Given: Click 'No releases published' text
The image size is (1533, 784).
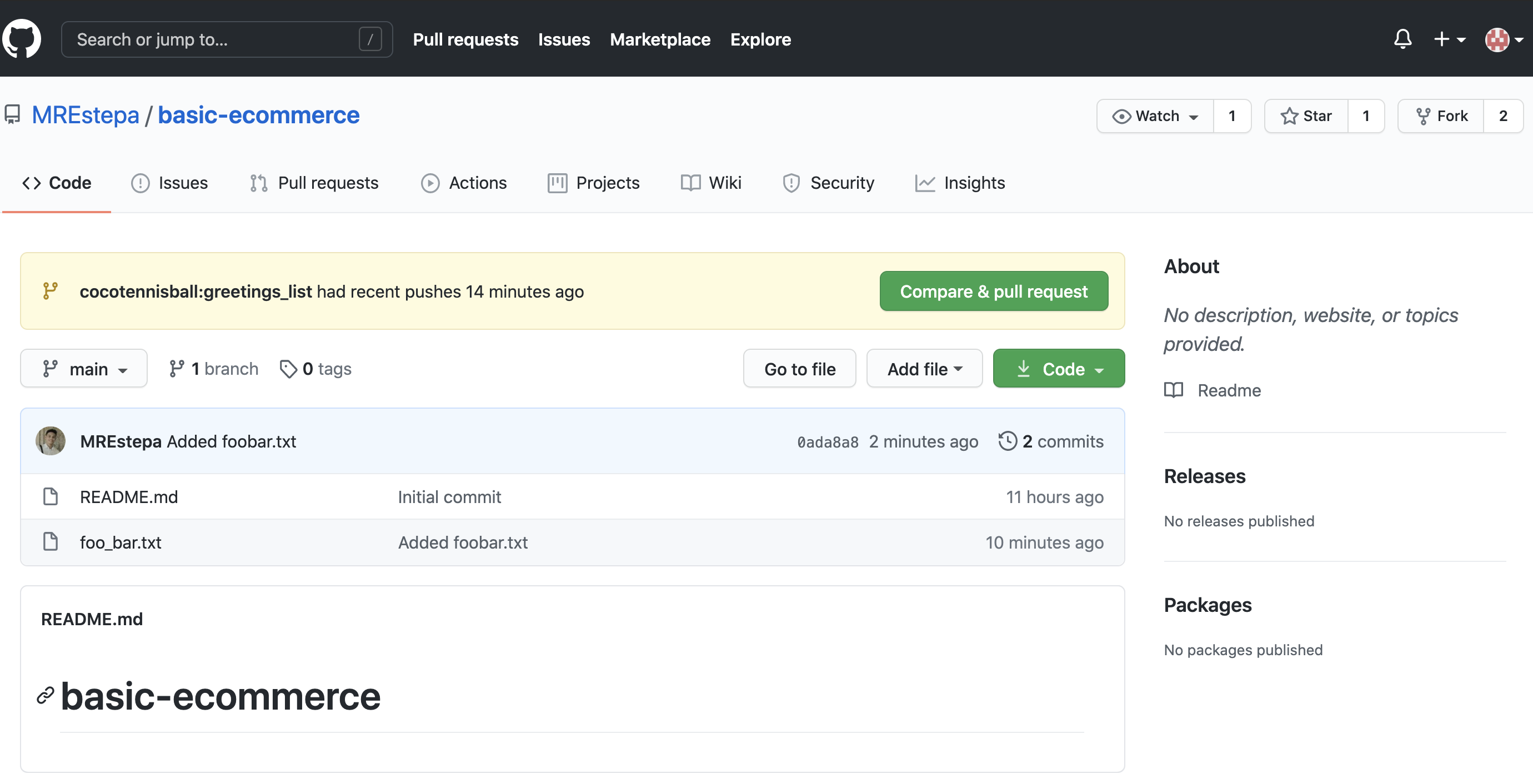Looking at the screenshot, I should pyautogui.click(x=1239, y=521).
